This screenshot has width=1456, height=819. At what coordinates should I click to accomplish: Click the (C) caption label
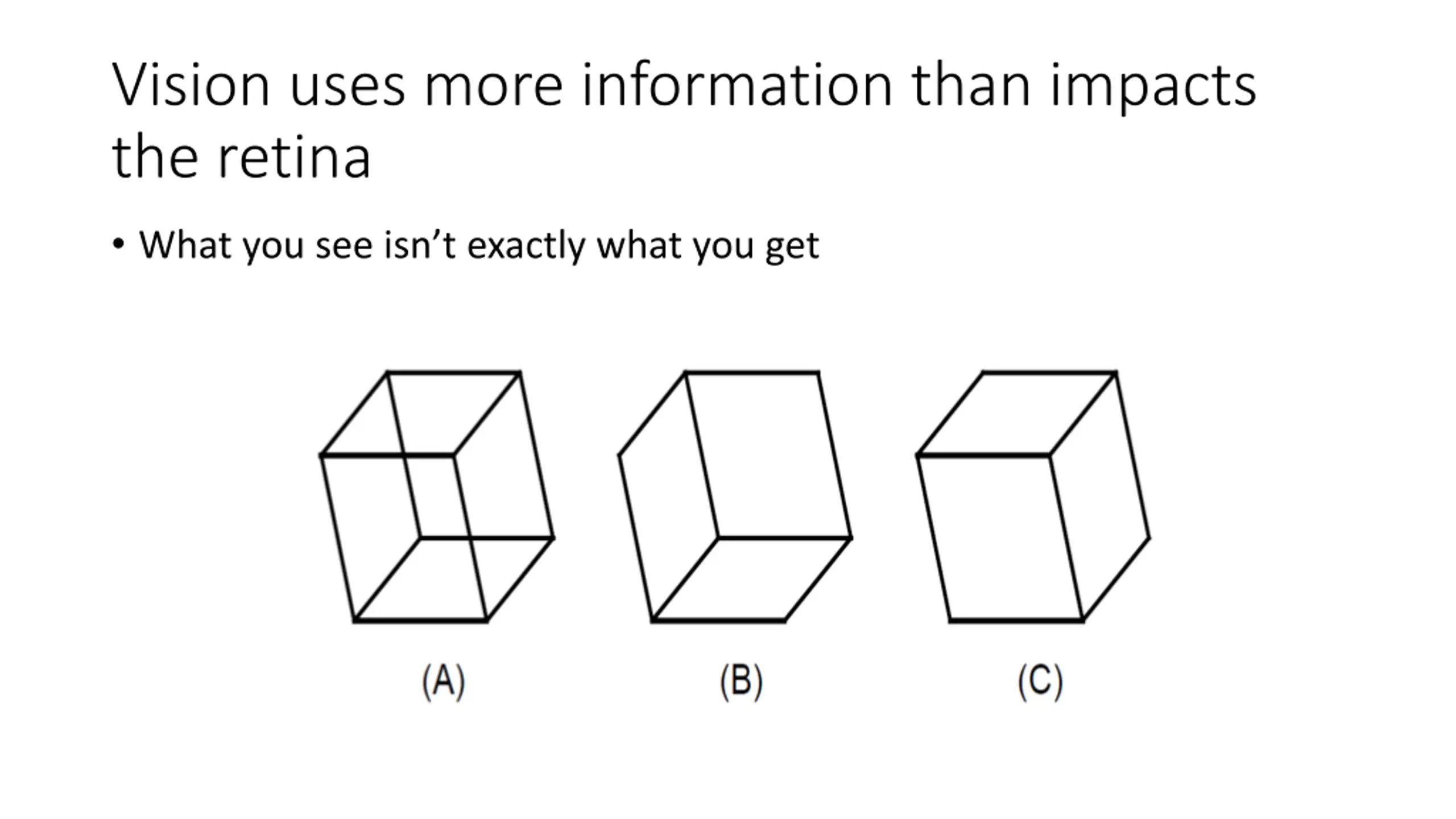coord(1040,681)
